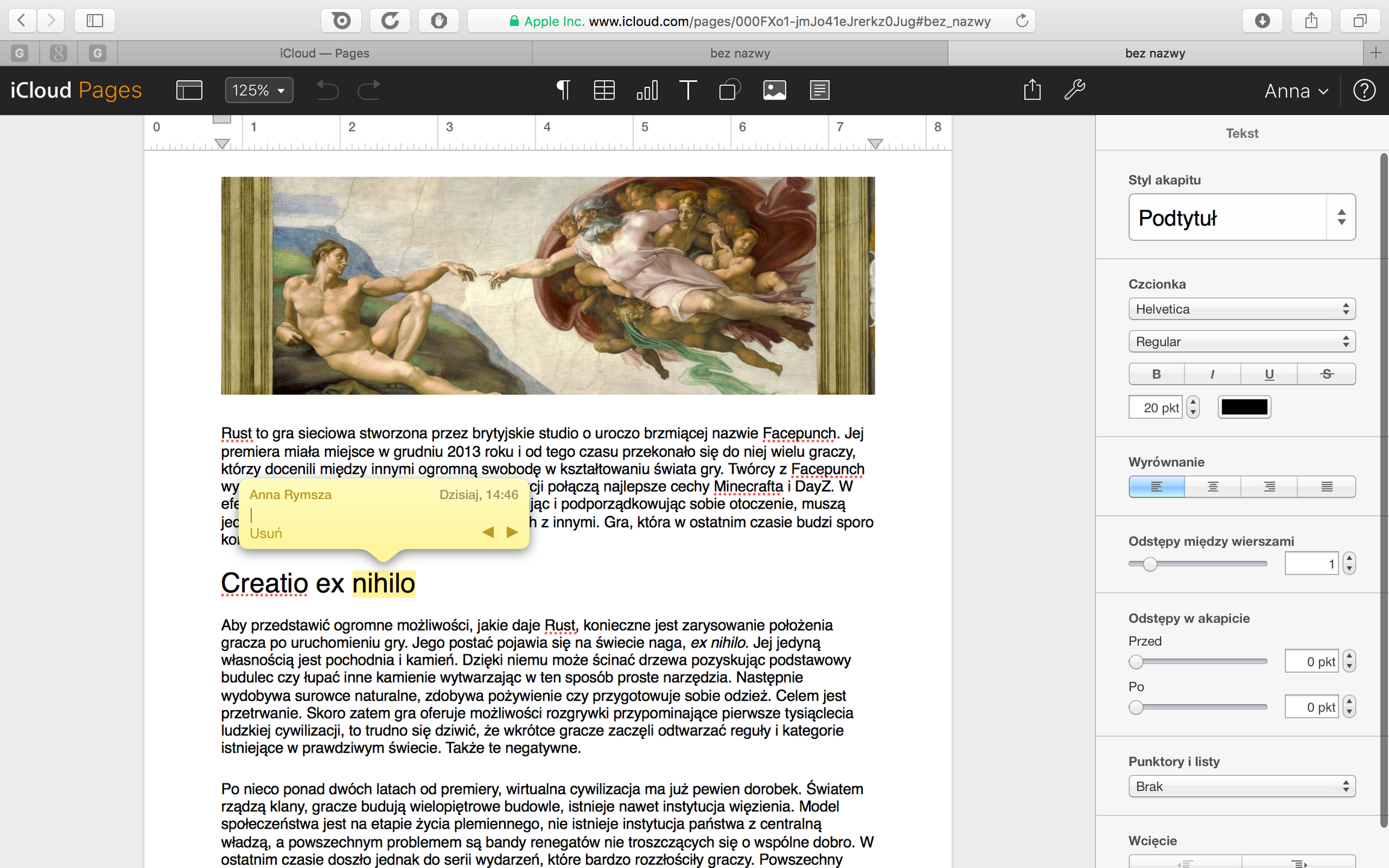Screen dimensions: 1389x868
Task: Show the Safari sidebar
Action: pyautogui.click(x=95, y=20)
